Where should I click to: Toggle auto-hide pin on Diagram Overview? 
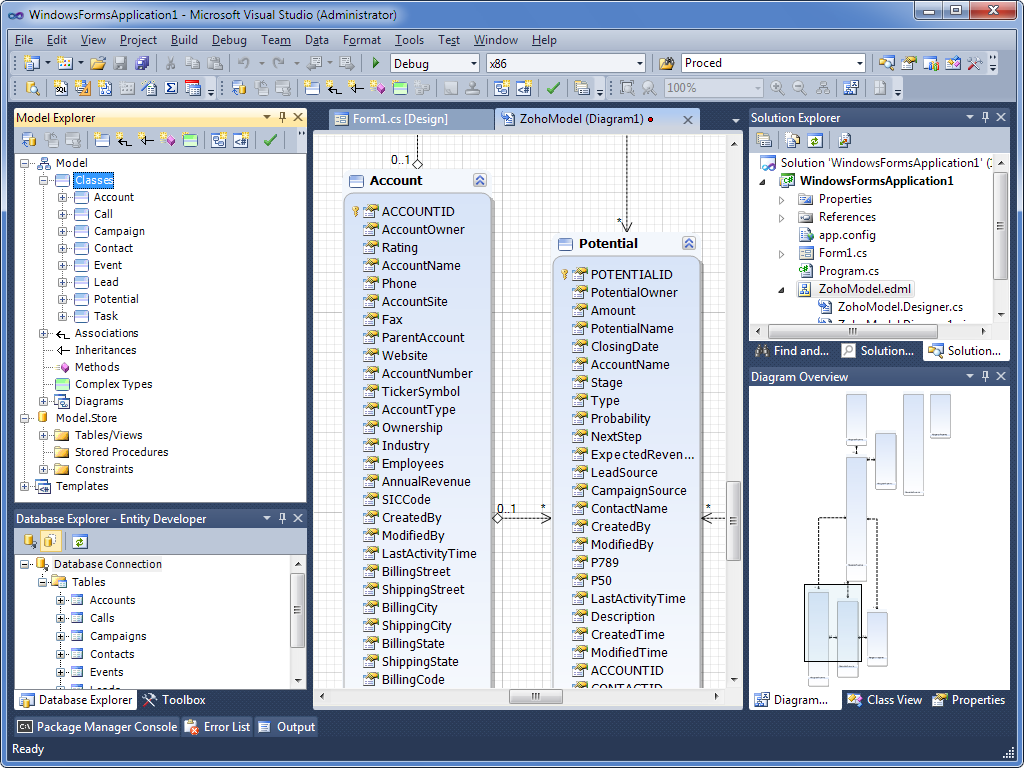[x=984, y=376]
